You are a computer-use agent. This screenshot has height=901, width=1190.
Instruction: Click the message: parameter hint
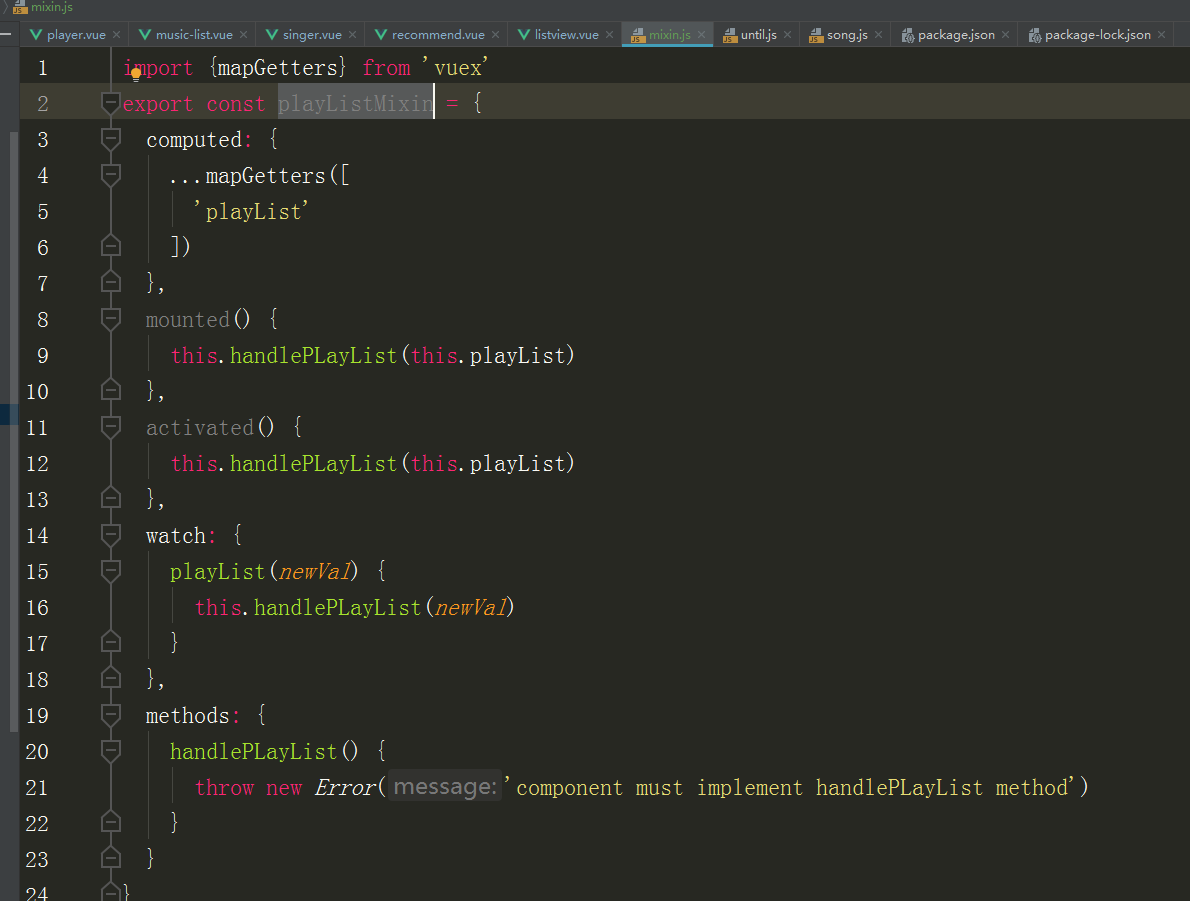tap(445, 786)
